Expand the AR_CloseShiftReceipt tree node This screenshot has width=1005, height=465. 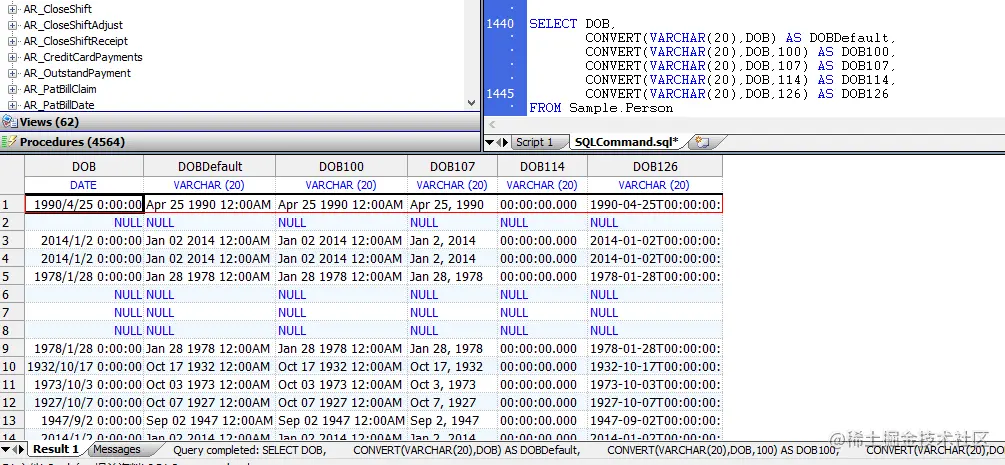click(12, 41)
